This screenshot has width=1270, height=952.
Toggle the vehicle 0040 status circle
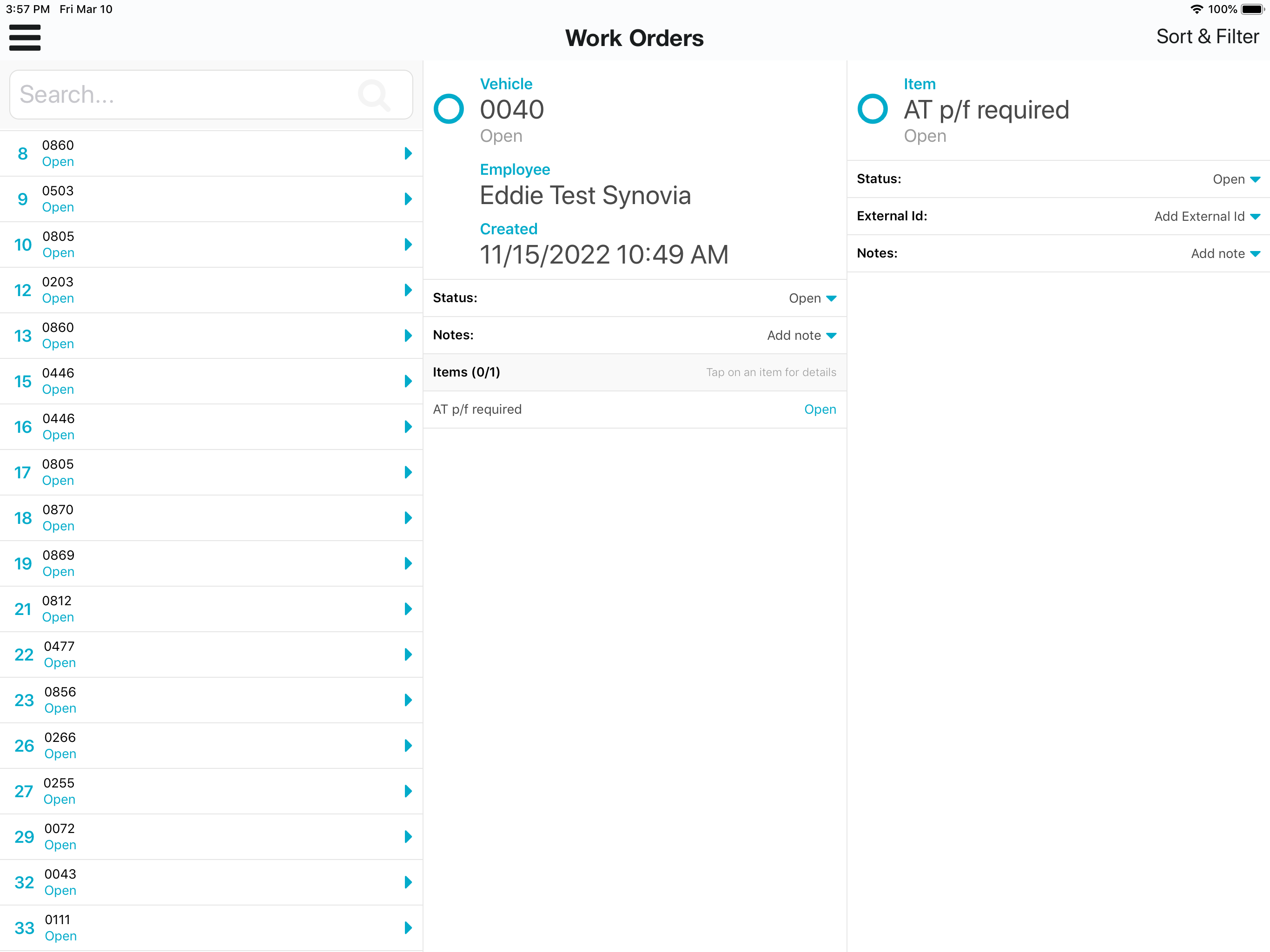449,108
